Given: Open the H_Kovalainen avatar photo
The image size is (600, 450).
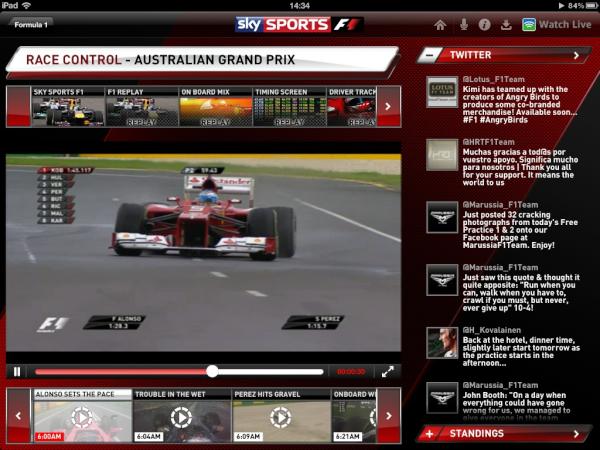Looking at the screenshot, I should [x=442, y=343].
